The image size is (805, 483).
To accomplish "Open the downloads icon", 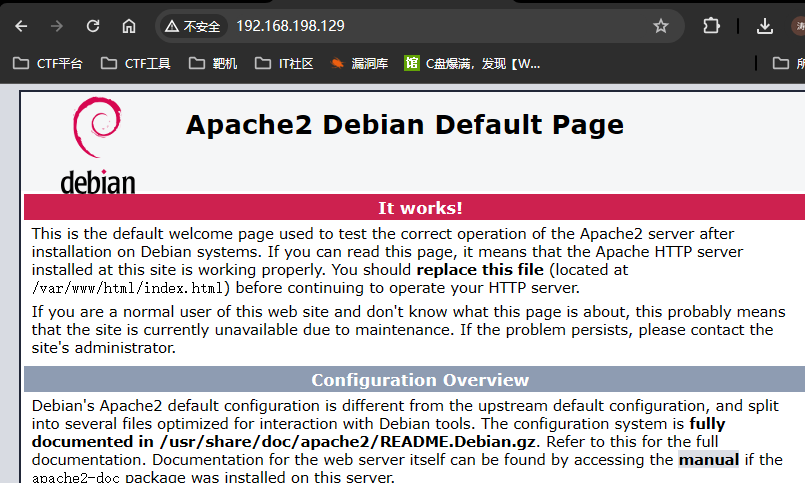I will click(765, 26).
